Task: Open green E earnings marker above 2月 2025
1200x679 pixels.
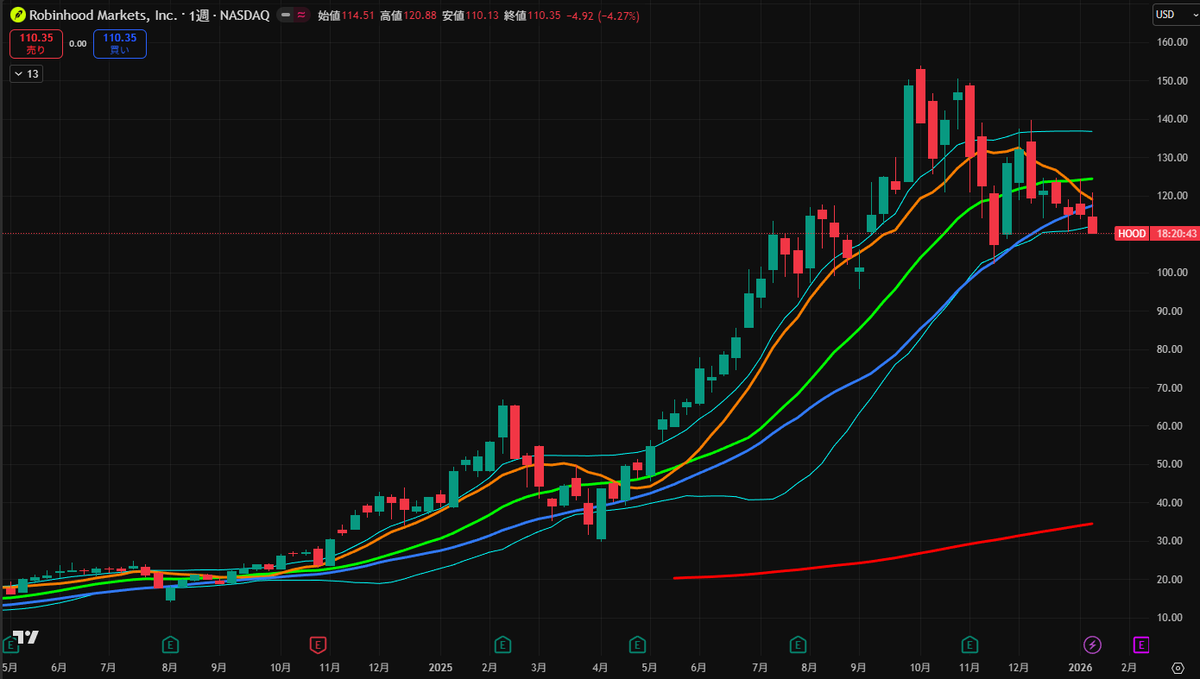Action: point(503,644)
